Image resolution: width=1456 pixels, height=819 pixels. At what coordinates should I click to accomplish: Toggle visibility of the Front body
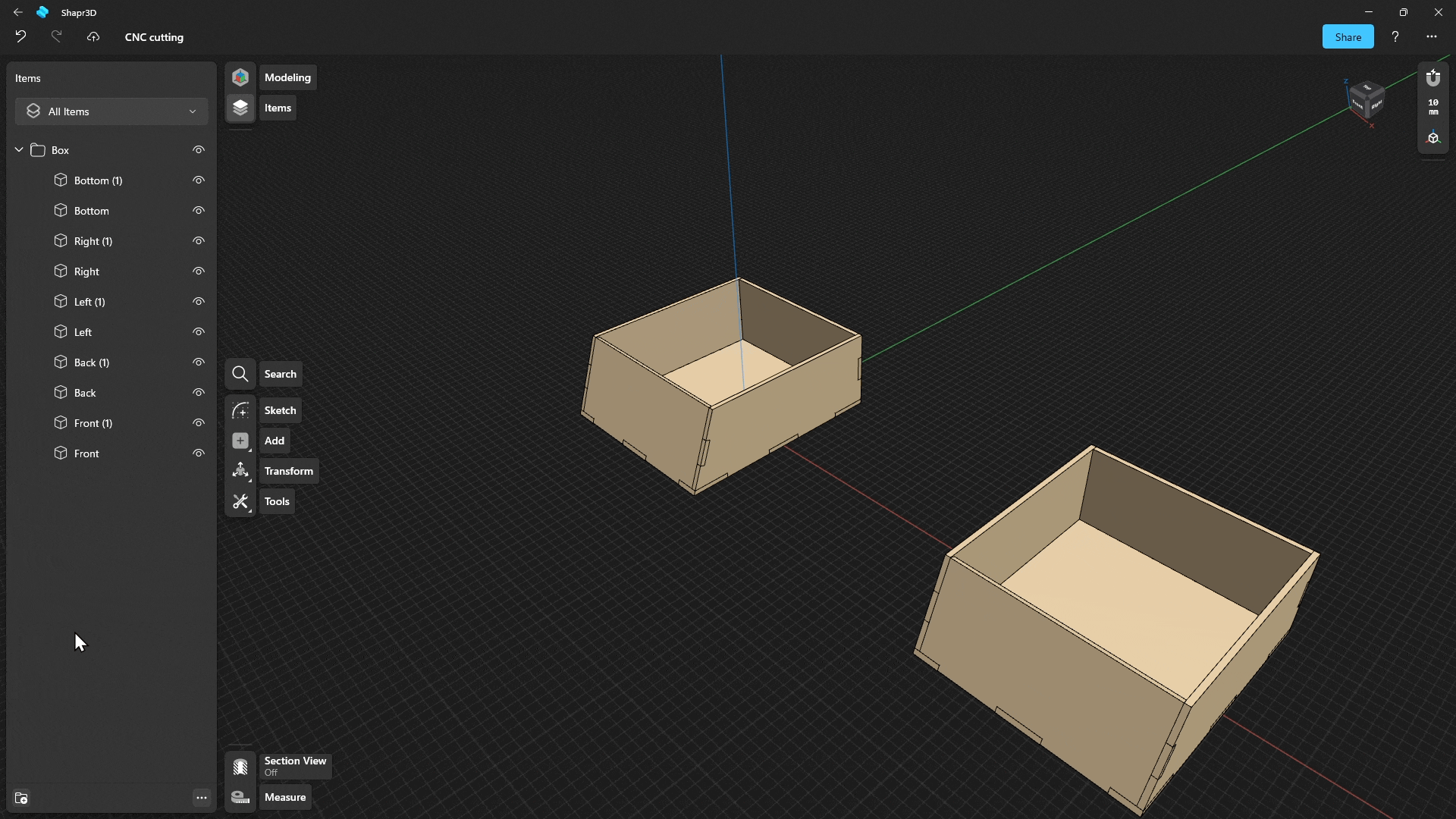pyautogui.click(x=198, y=453)
